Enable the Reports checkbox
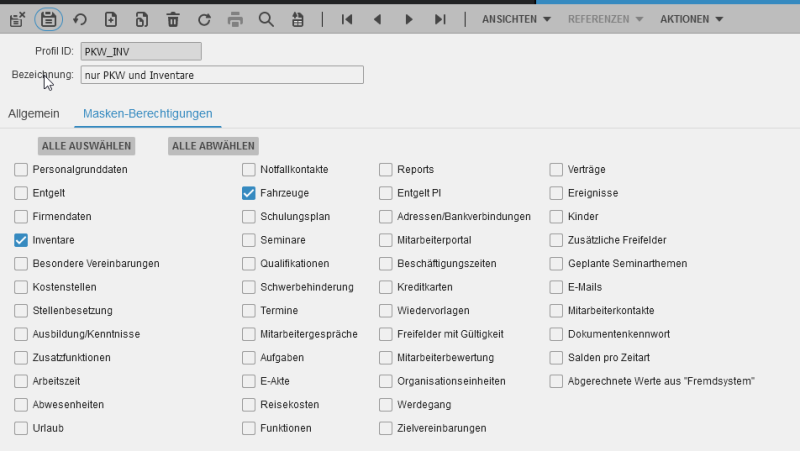Screen dimensions: 800x451 (x=386, y=169)
